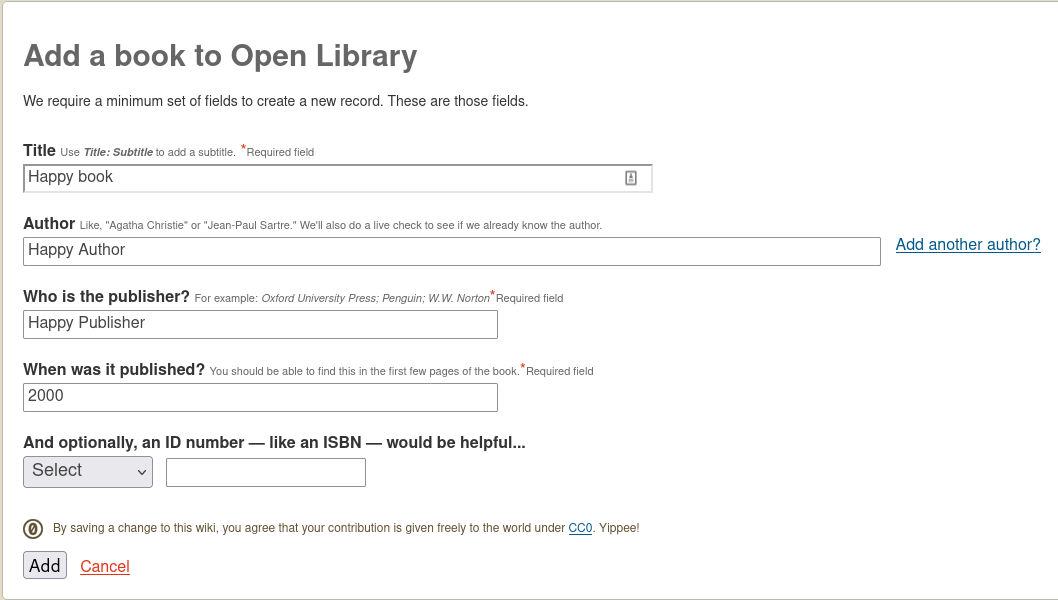The image size is (1058, 600).
Task: Click the 'Title' field label
Action: point(39,150)
